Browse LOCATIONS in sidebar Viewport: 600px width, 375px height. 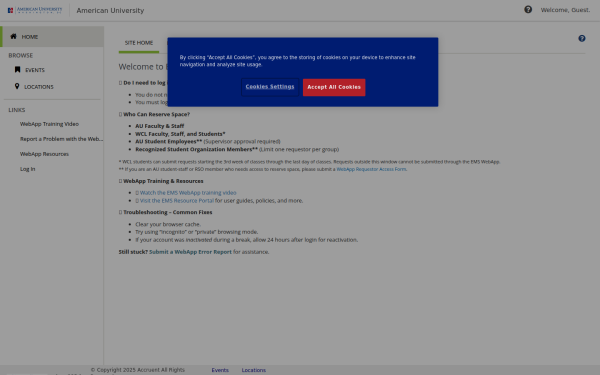pos(39,87)
